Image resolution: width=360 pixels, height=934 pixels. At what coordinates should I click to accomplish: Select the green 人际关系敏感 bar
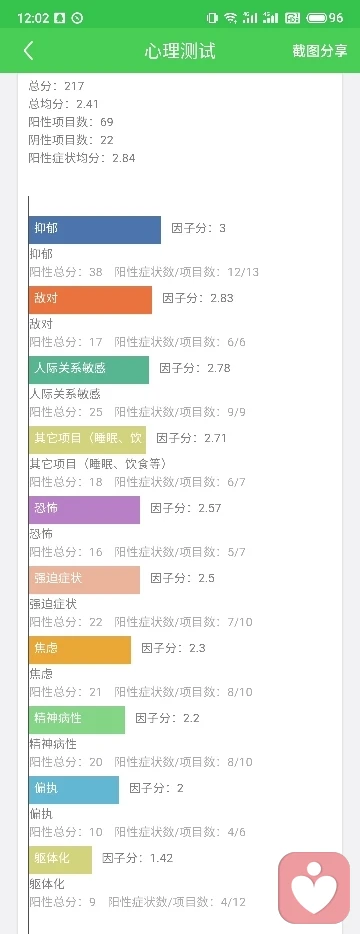click(x=89, y=370)
